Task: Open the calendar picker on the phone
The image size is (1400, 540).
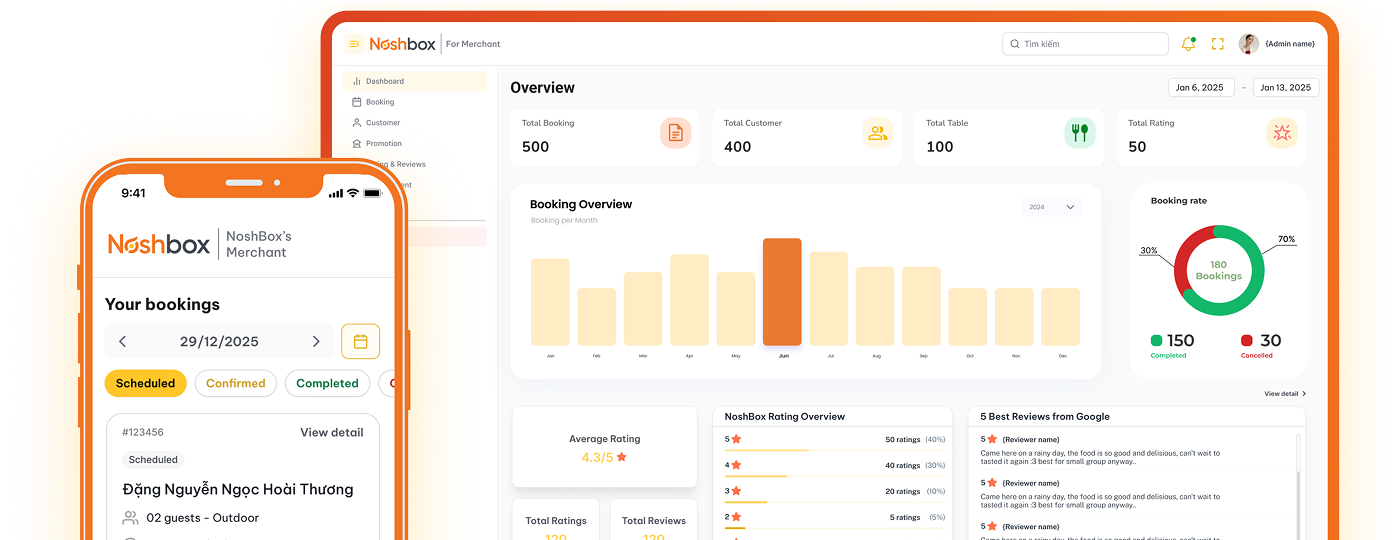Action: [x=360, y=341]
